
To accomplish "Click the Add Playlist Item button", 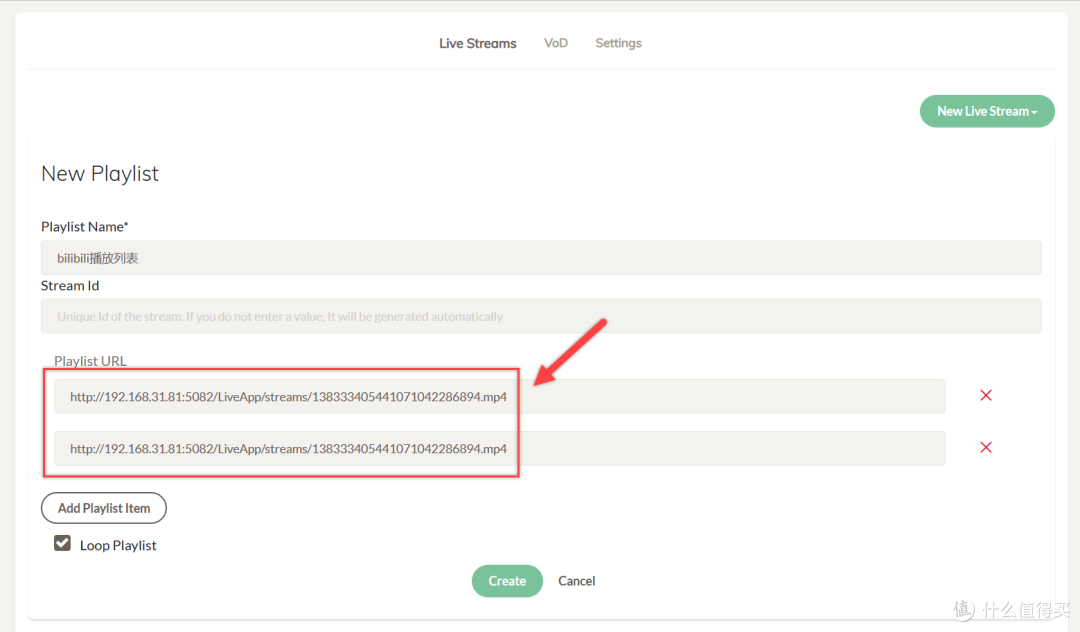I will tap(104, 508).
